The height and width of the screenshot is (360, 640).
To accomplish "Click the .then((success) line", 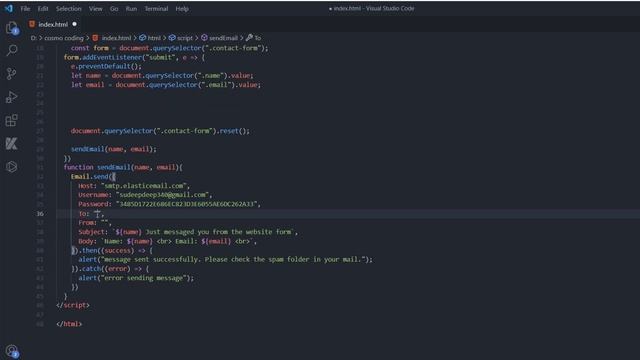I will tap(112, 251).
